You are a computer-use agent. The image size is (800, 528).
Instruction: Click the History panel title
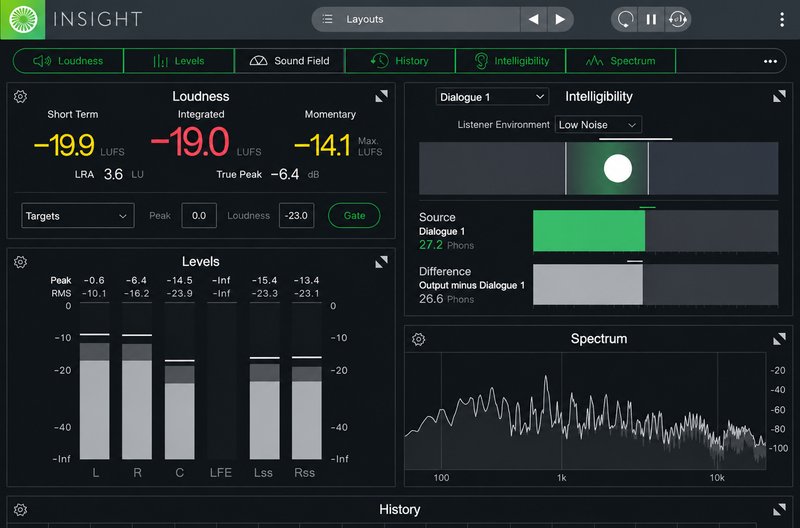point(399,510)
